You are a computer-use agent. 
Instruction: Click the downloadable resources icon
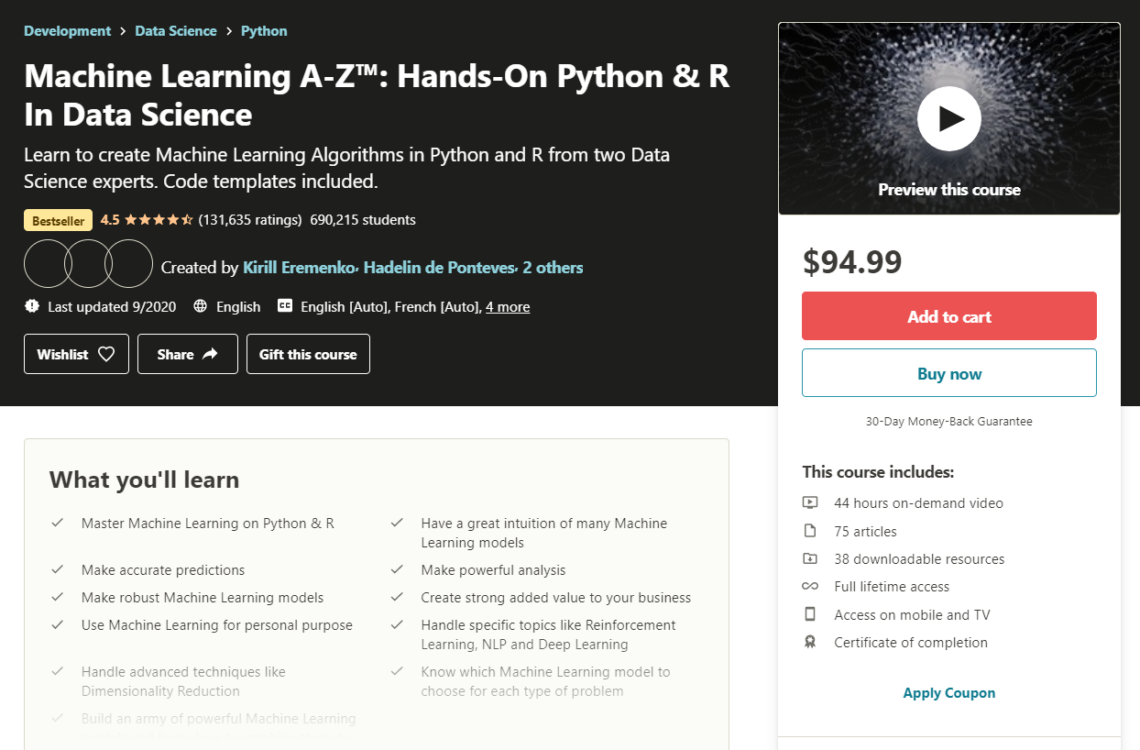tap(812, 559)
